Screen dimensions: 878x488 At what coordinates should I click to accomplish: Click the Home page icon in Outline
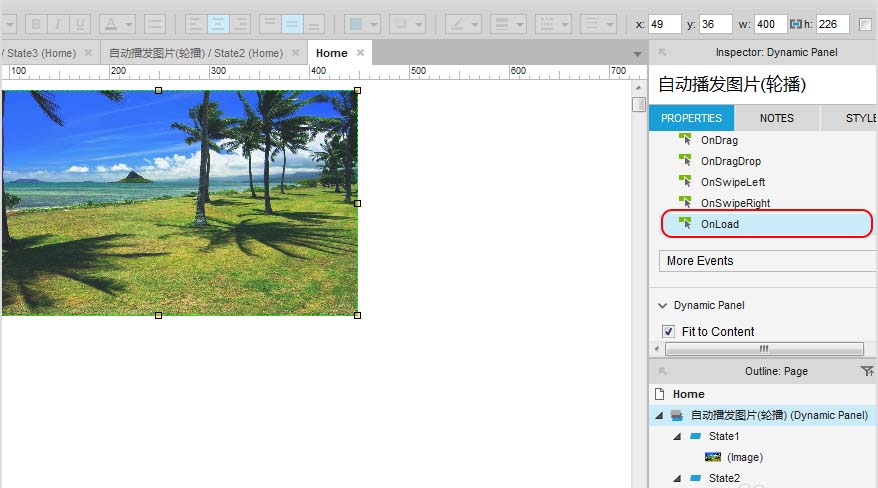(660, 394)
